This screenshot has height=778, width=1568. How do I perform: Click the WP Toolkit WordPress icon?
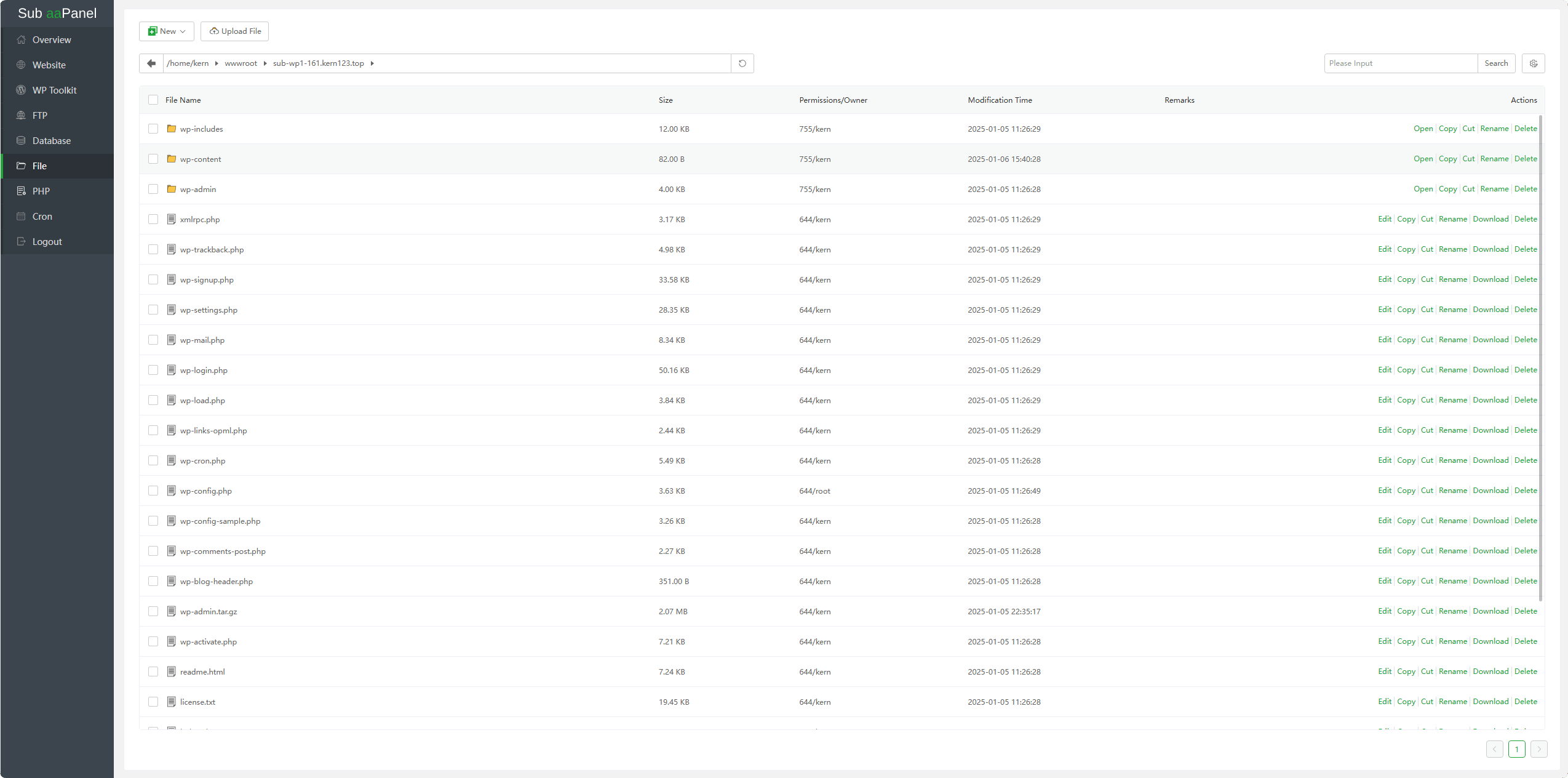pyautogui.click(x=21, y=90)
